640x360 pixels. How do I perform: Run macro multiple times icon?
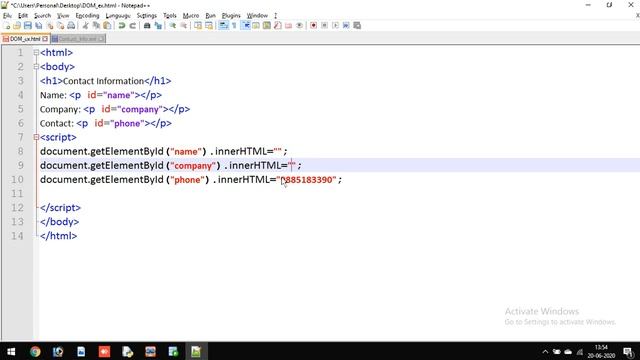coord(346,26)
